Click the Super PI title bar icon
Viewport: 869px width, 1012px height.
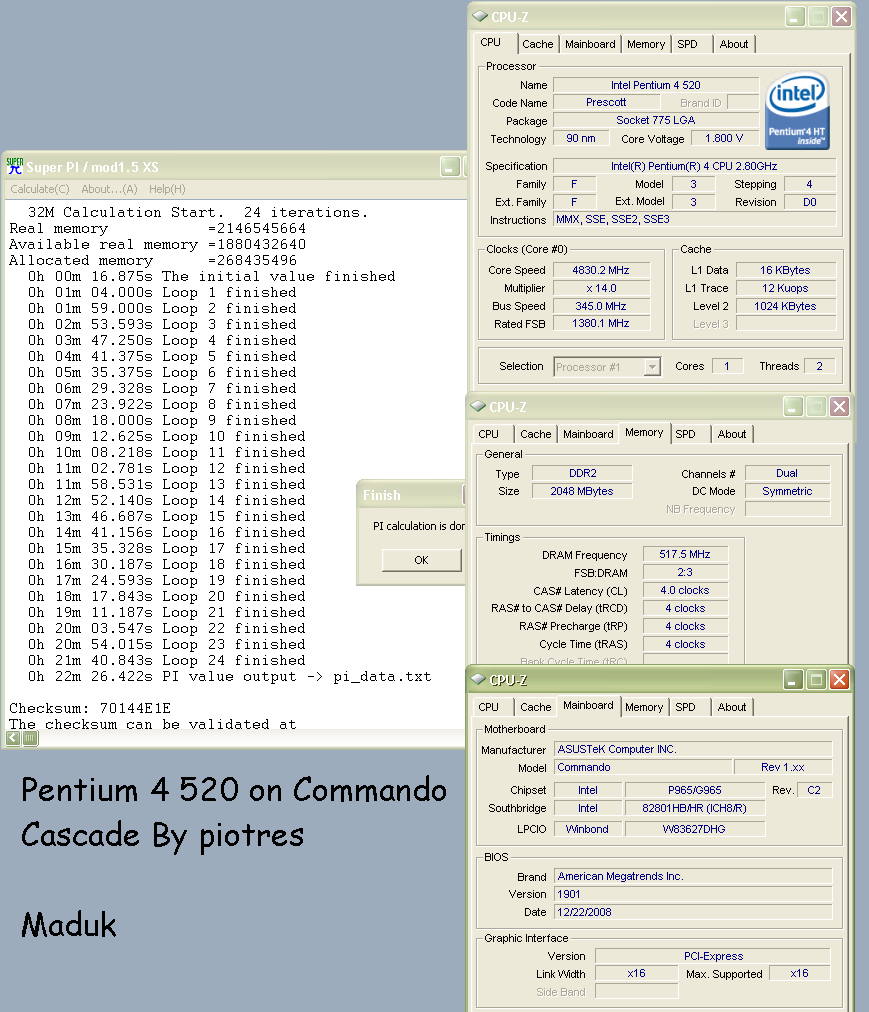point(15,167)
